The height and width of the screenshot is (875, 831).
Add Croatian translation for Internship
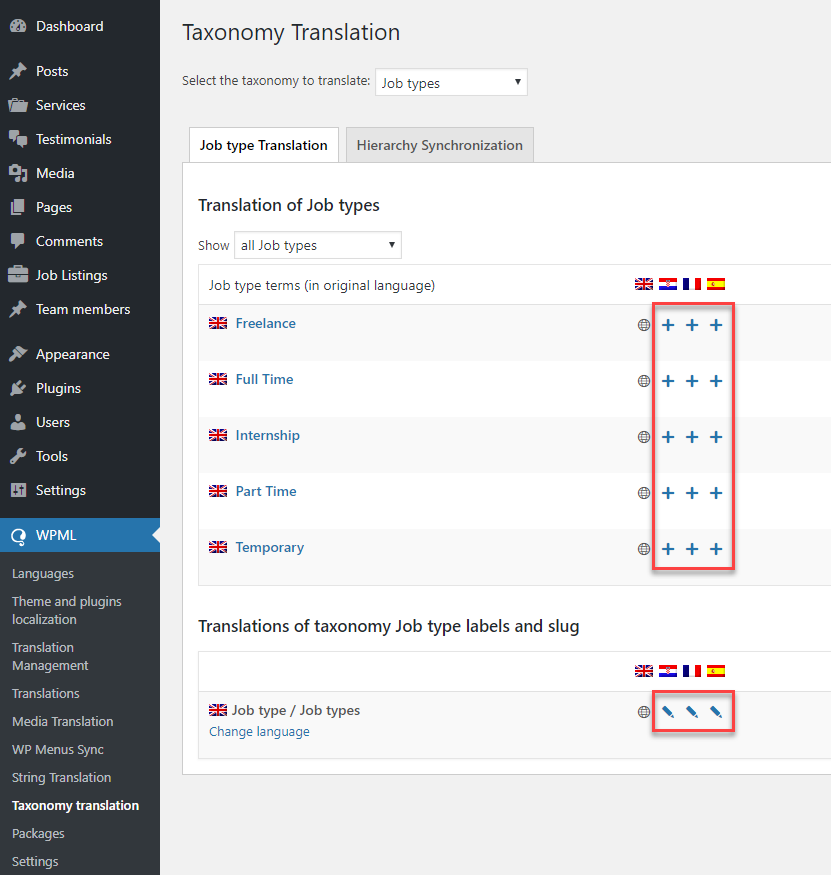click(x=667, y=436)
